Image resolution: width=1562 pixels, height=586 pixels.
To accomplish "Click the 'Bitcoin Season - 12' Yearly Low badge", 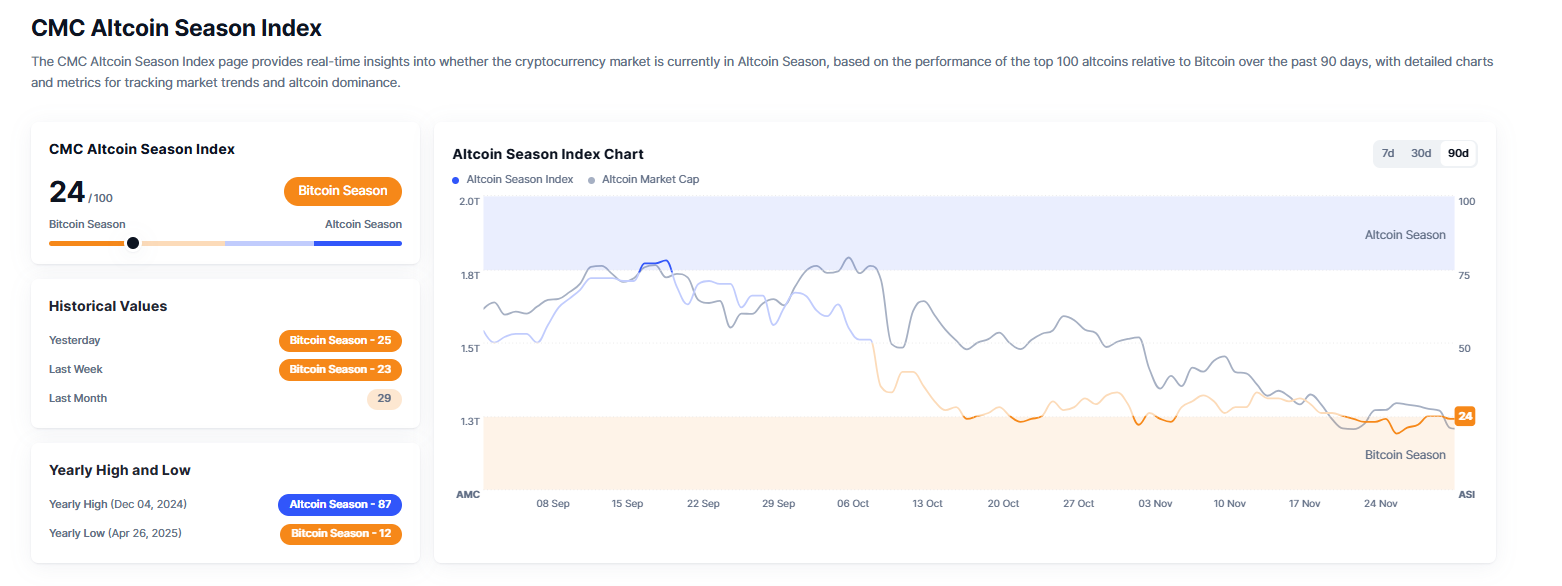I will point(340,533).
